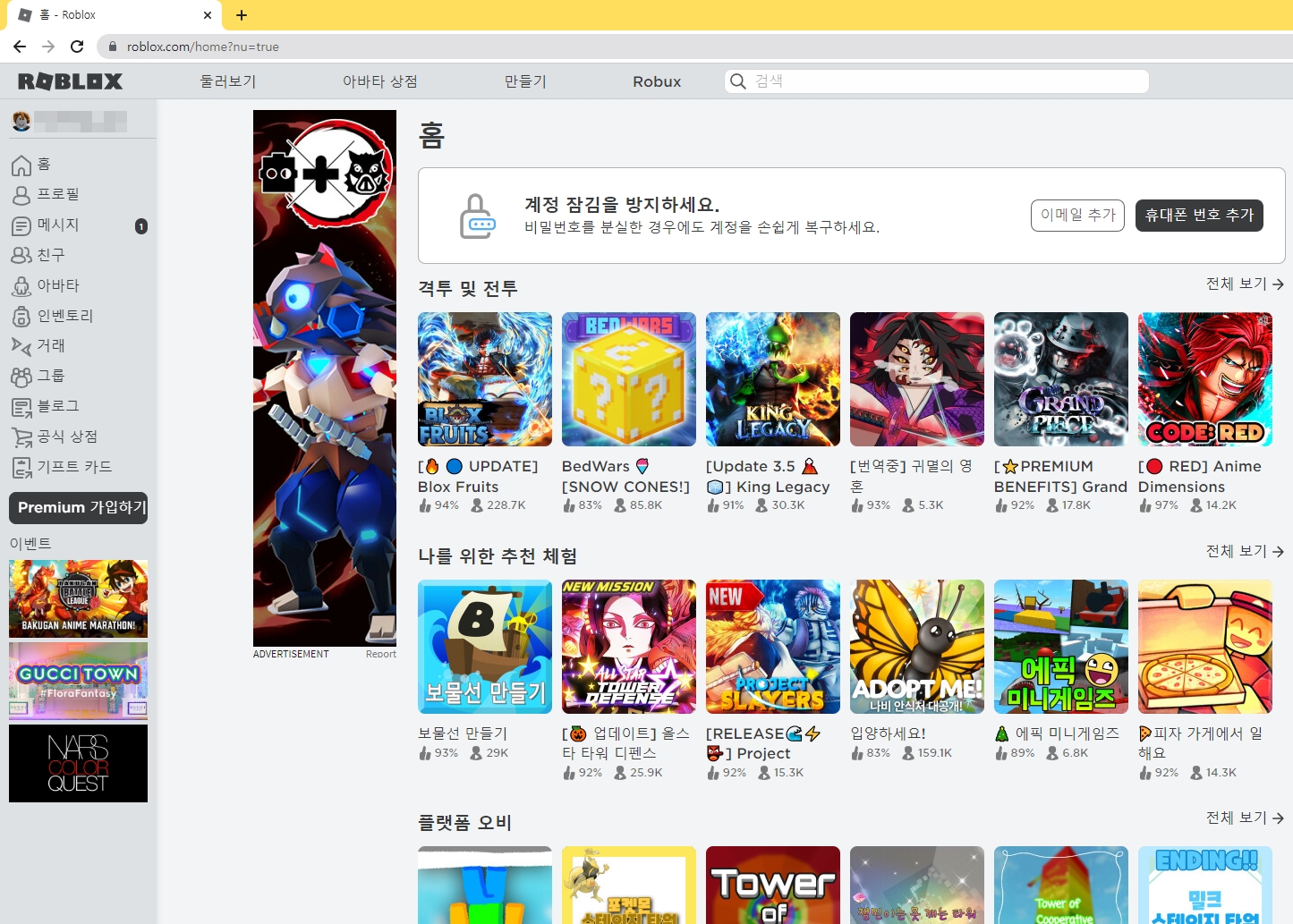Click the browser address bar URL
1293x924 pixels.
click(x=203, y=47)
